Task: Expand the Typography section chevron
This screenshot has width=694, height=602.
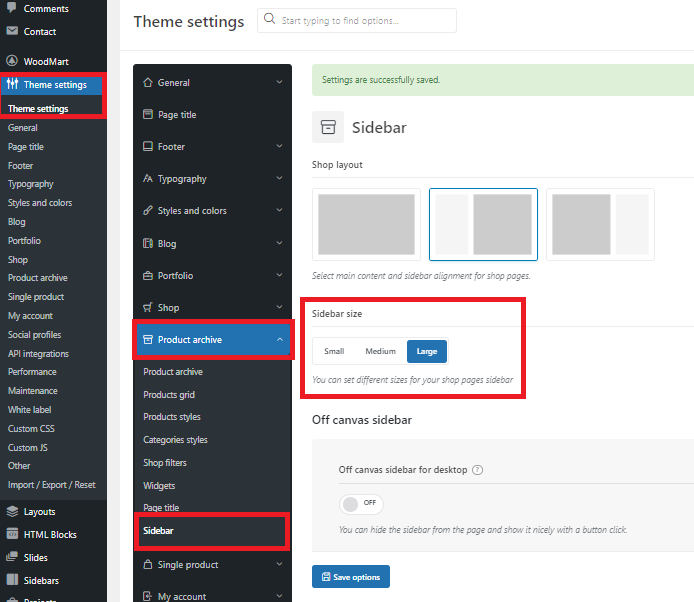Action: click(x=279, y=178)
